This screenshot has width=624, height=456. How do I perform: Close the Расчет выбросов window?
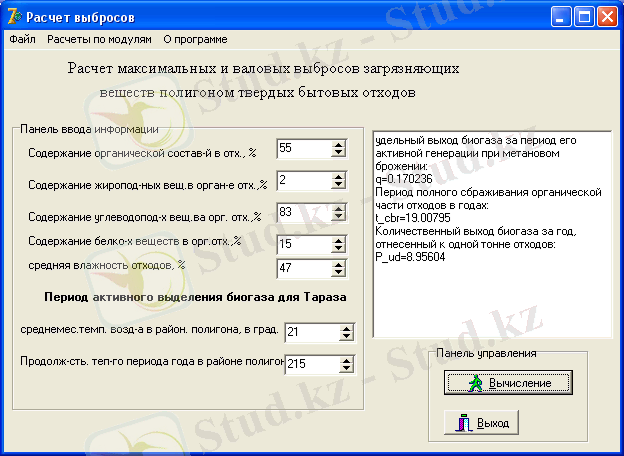coord(607,17)
